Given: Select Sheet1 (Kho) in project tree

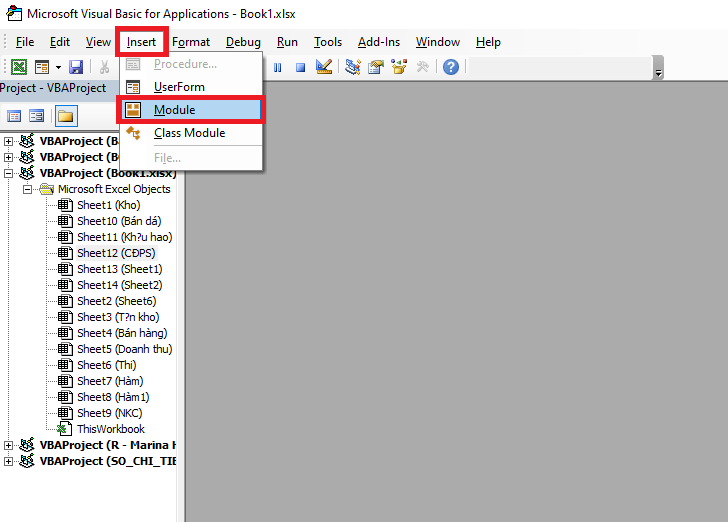Looking at the screenshot, I should [x=109, y=205].
